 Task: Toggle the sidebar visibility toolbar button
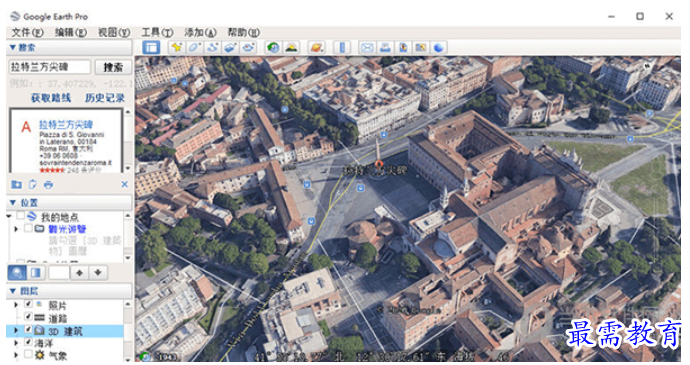pyautogui.click(x=151, y=48)
